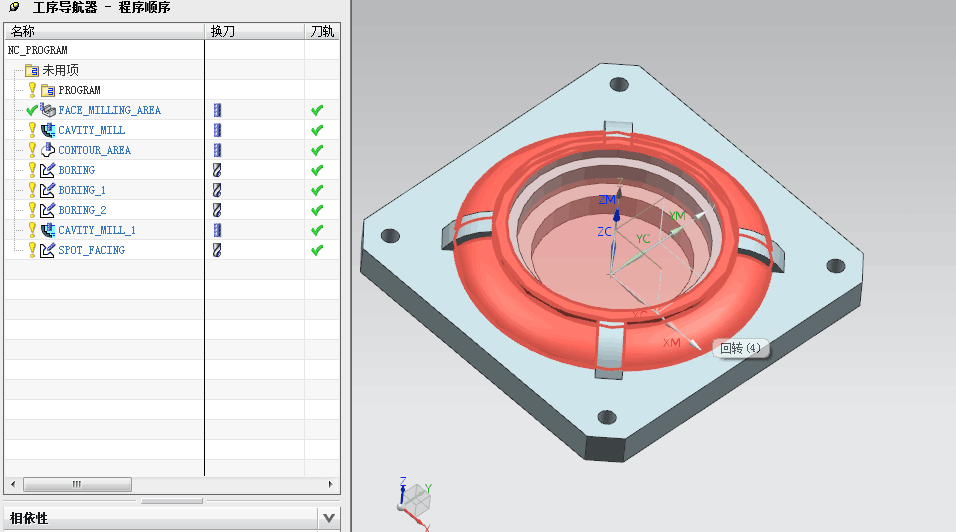Click the SPOT_FACING operation type icon
956x532 pixels.
pyautogui.click(x=48, y=250)
